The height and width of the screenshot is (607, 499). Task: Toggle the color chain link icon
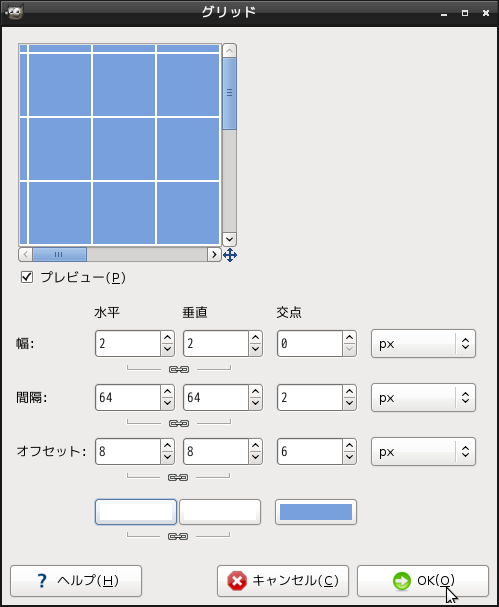[178, 536]
